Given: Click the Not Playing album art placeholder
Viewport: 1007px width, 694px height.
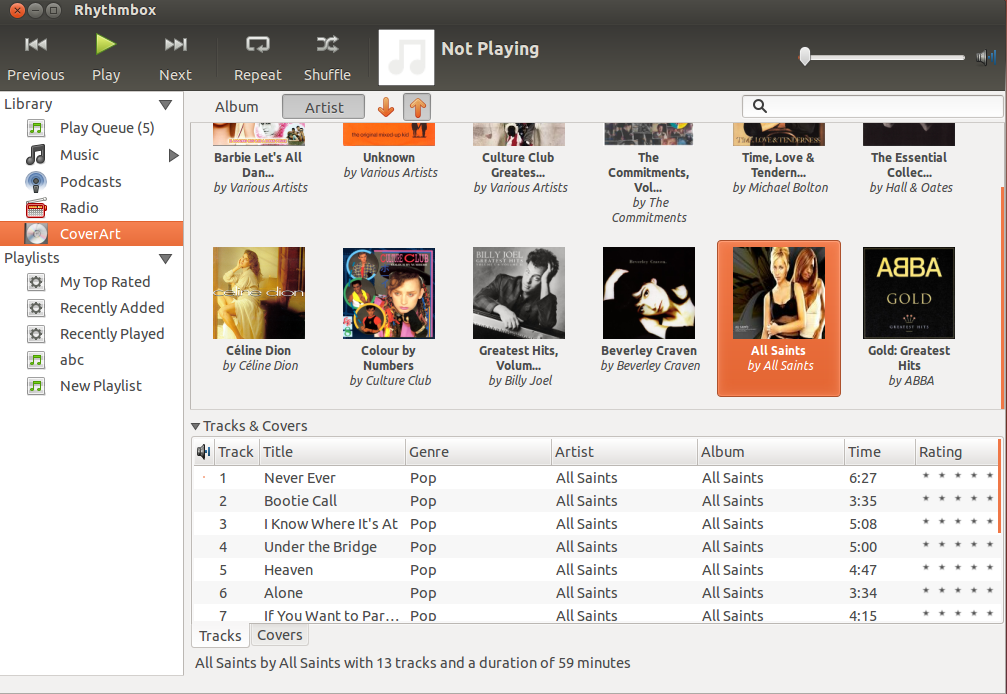Looking at the screenshot, I should (406, 57).
